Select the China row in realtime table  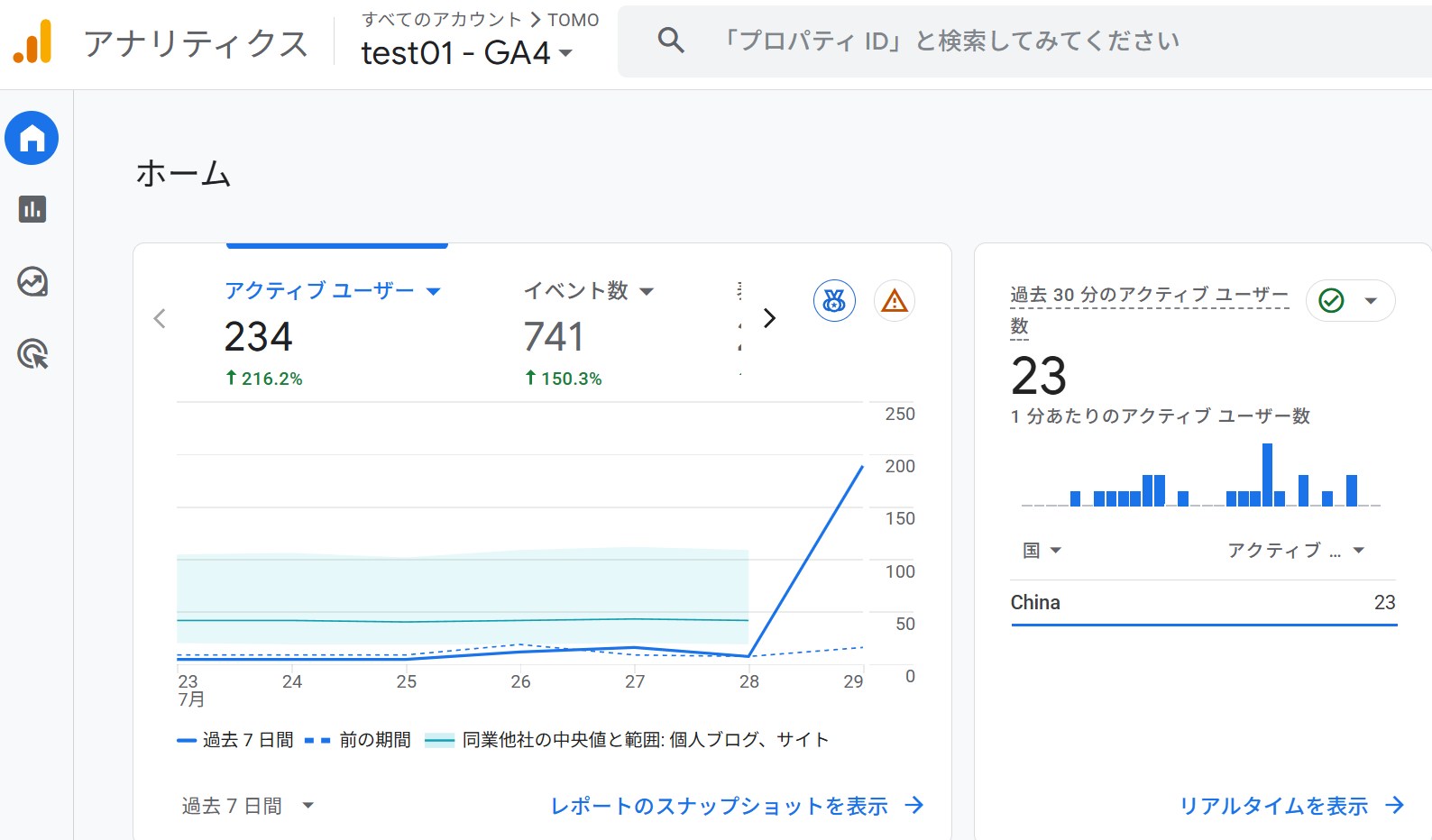pos(1203,603)
